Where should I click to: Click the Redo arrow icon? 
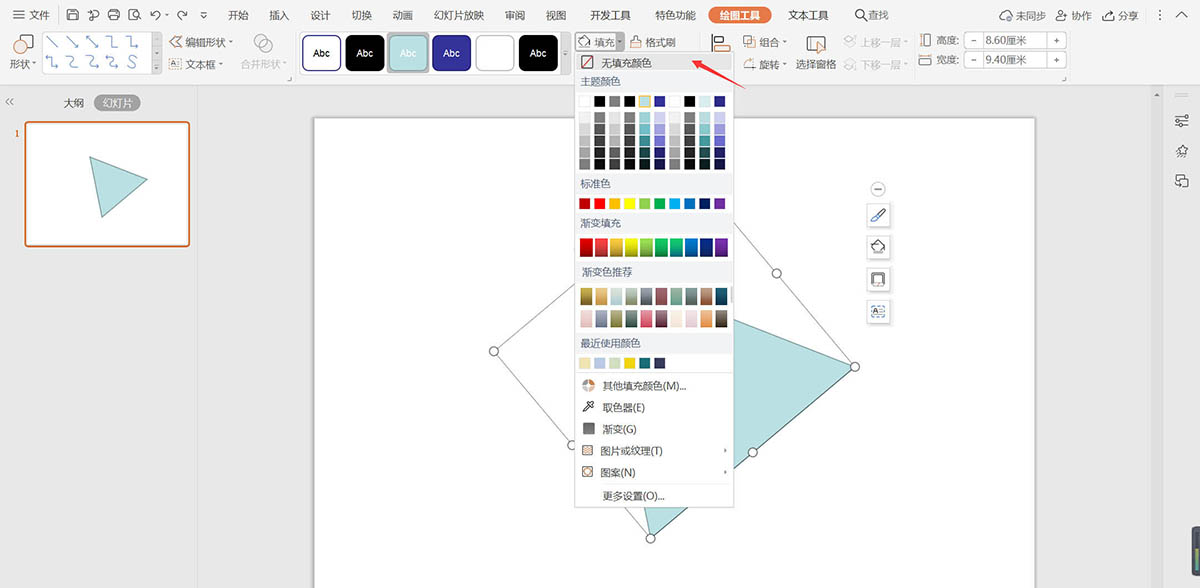[181, 15]
